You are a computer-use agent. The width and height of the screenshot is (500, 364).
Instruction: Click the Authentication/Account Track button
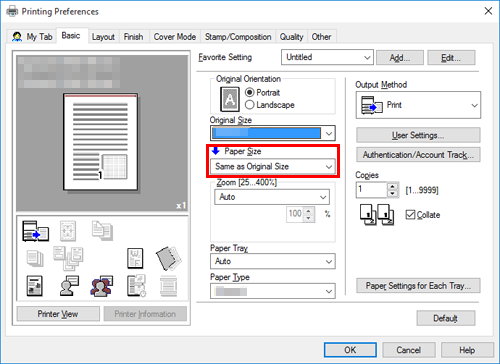coord(418,155)
